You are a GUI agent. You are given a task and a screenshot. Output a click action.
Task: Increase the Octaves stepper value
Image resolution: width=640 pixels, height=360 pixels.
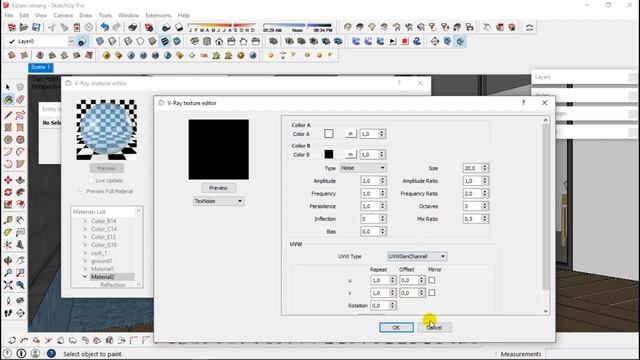coord(485,204)
